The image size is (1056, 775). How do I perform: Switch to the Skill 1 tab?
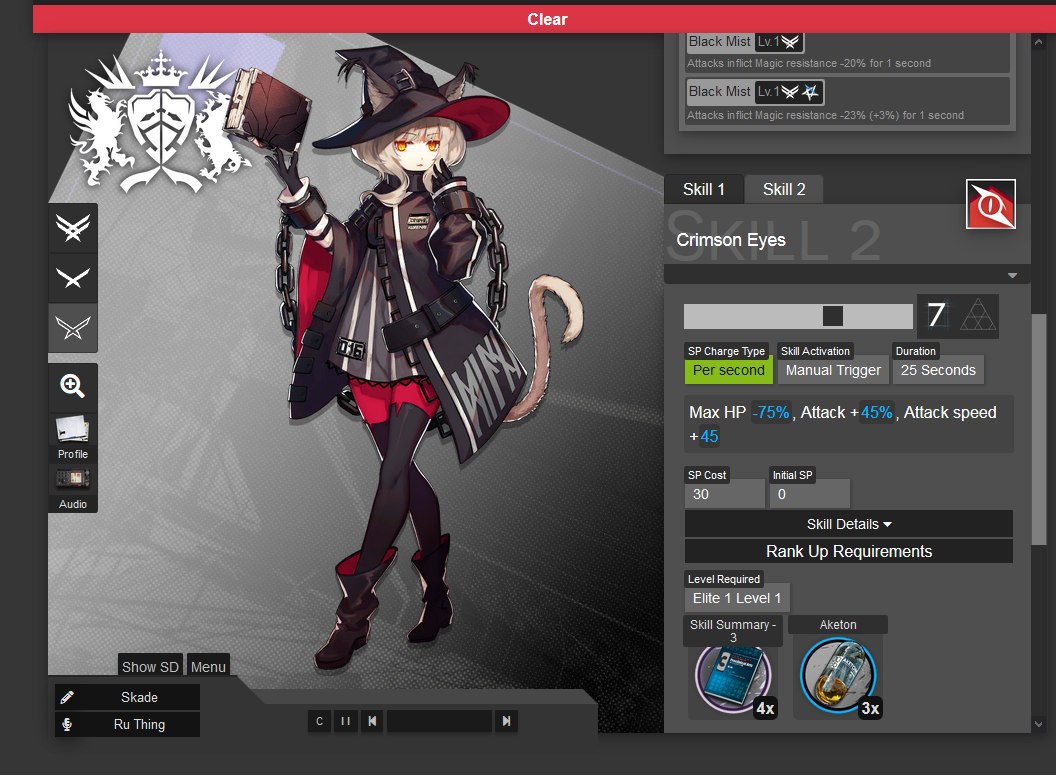[704, 189]
